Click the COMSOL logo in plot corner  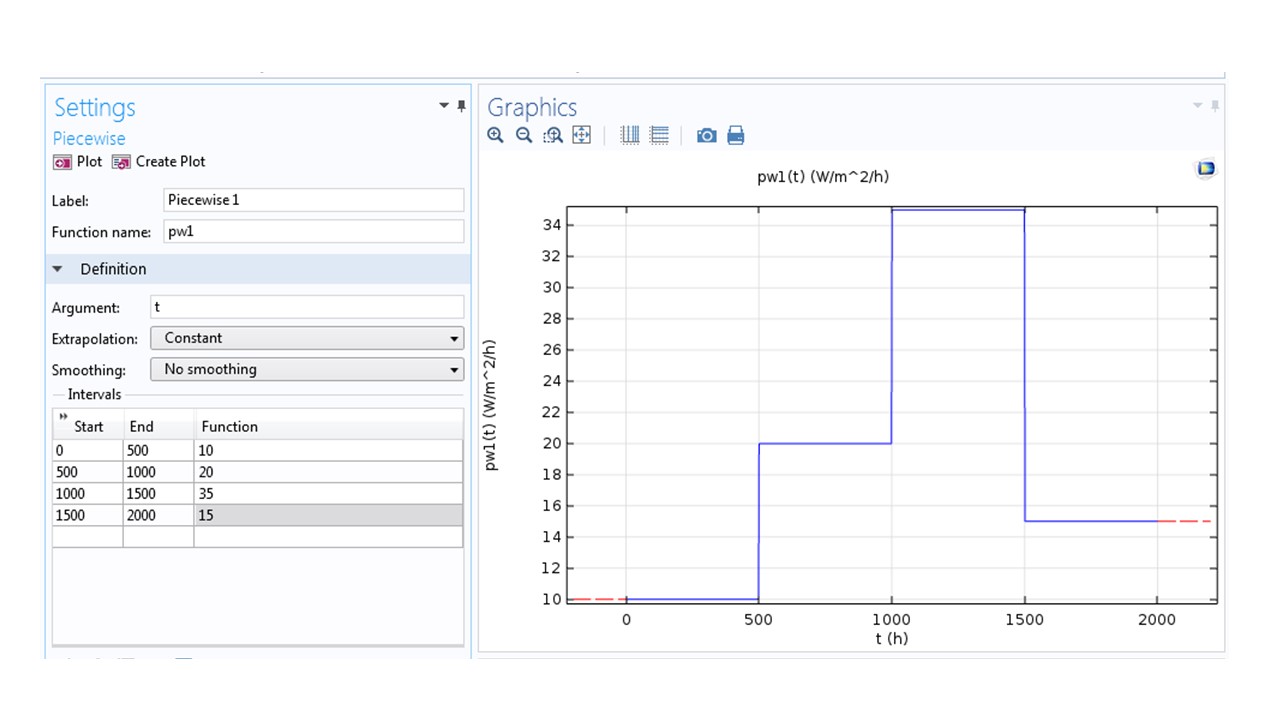[x=1205, y=169]
